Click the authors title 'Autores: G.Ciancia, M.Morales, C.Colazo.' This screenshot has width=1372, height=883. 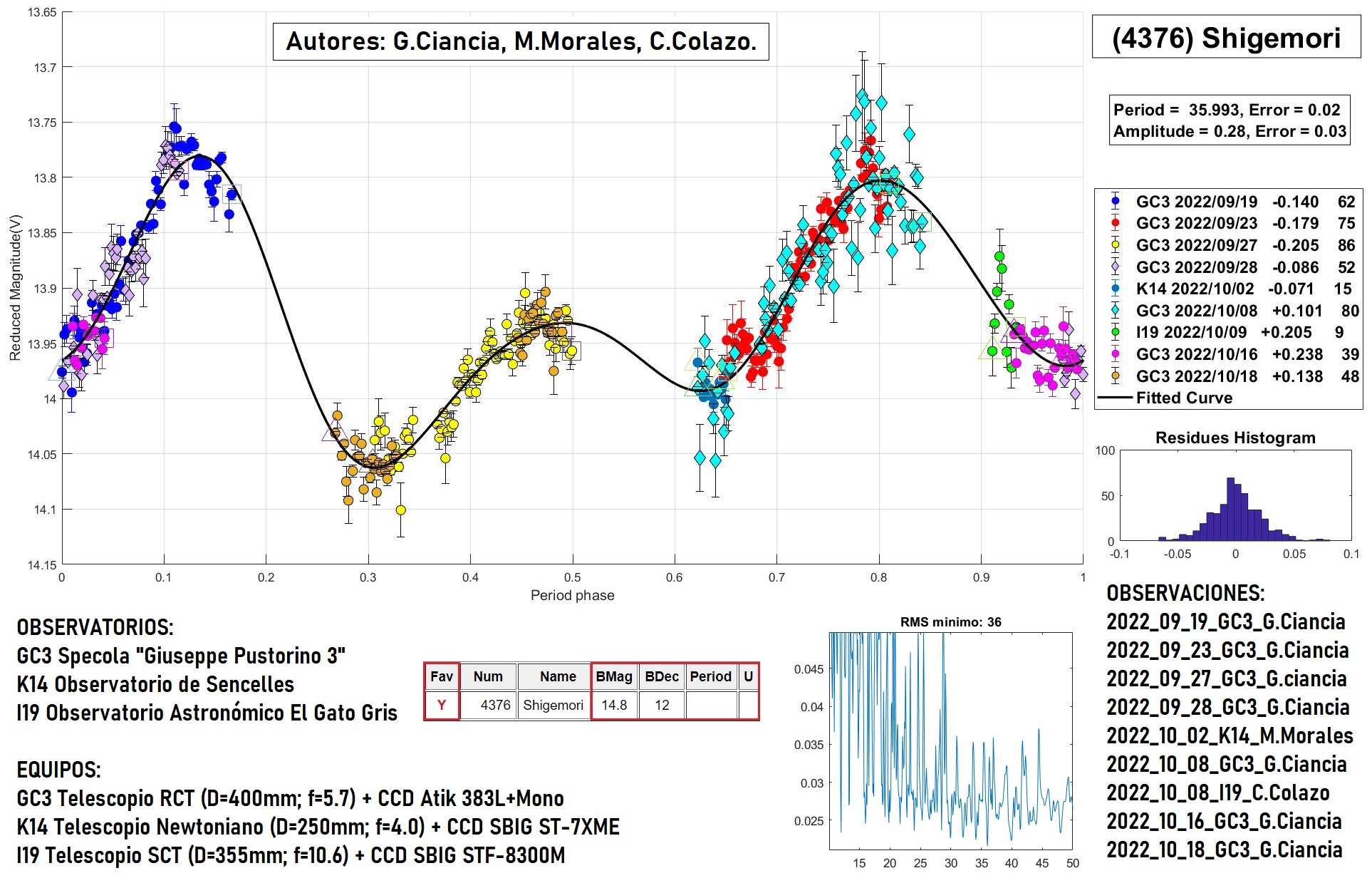click(x=521, y=41)
